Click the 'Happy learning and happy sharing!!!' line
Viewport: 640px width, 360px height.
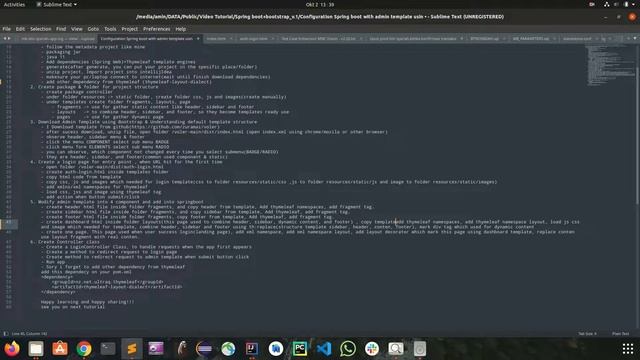(x=87, y=302)
